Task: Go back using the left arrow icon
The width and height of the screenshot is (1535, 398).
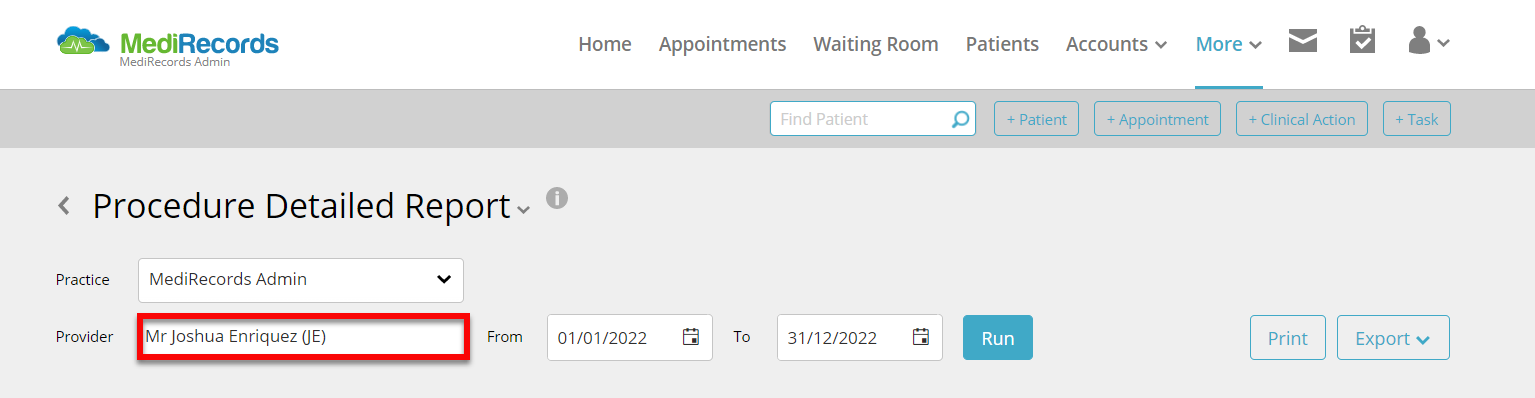Action: [64, 206]
